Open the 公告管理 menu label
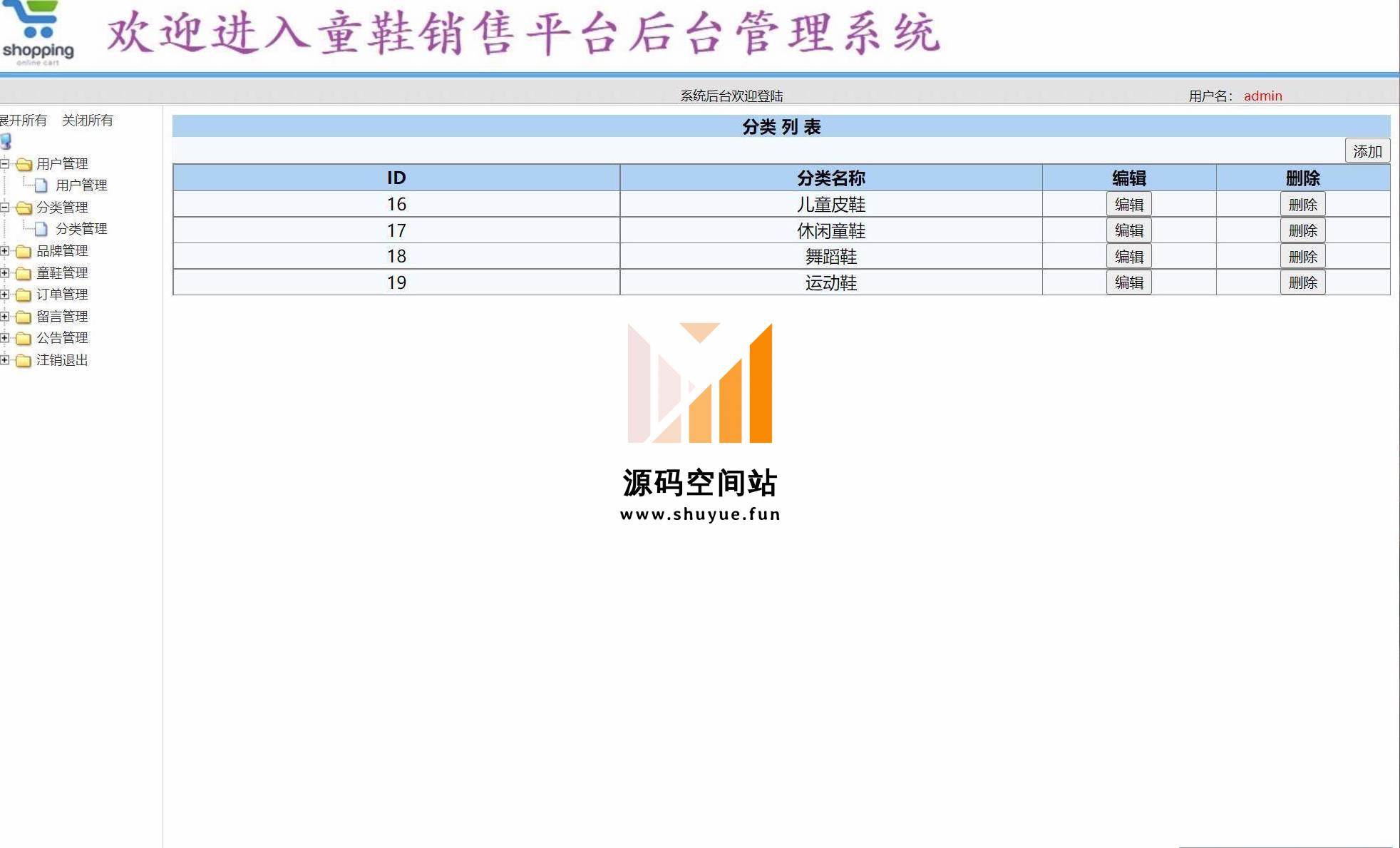 point(62,338)
